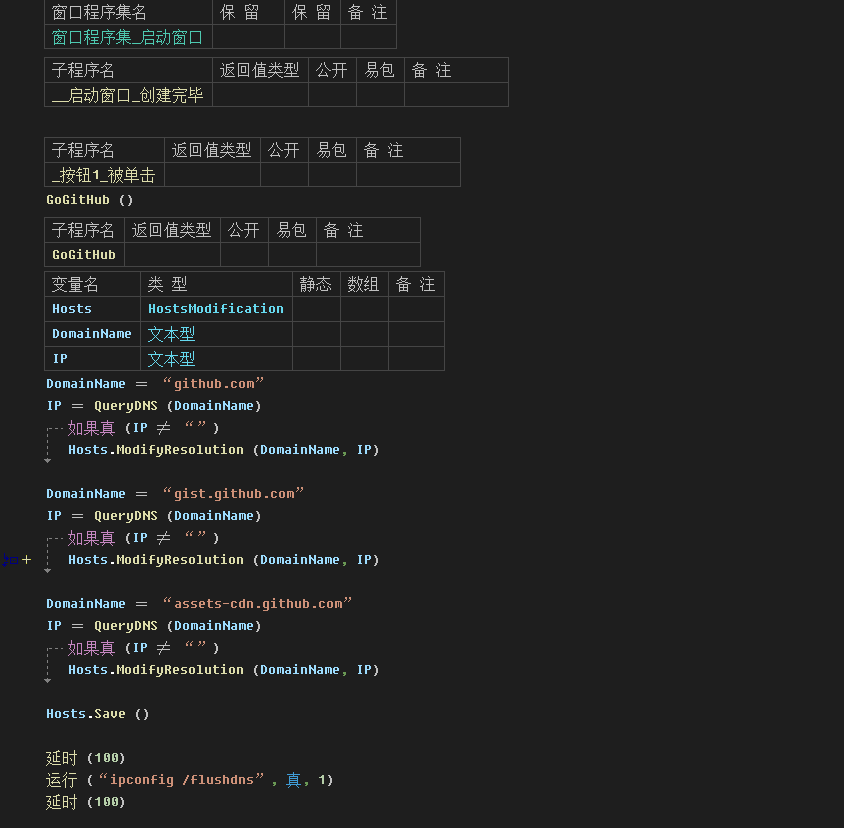844x828 pixels.
Task: Select the Hosts variable name cell
Action: pyautogui.click(x=92, y=309)
